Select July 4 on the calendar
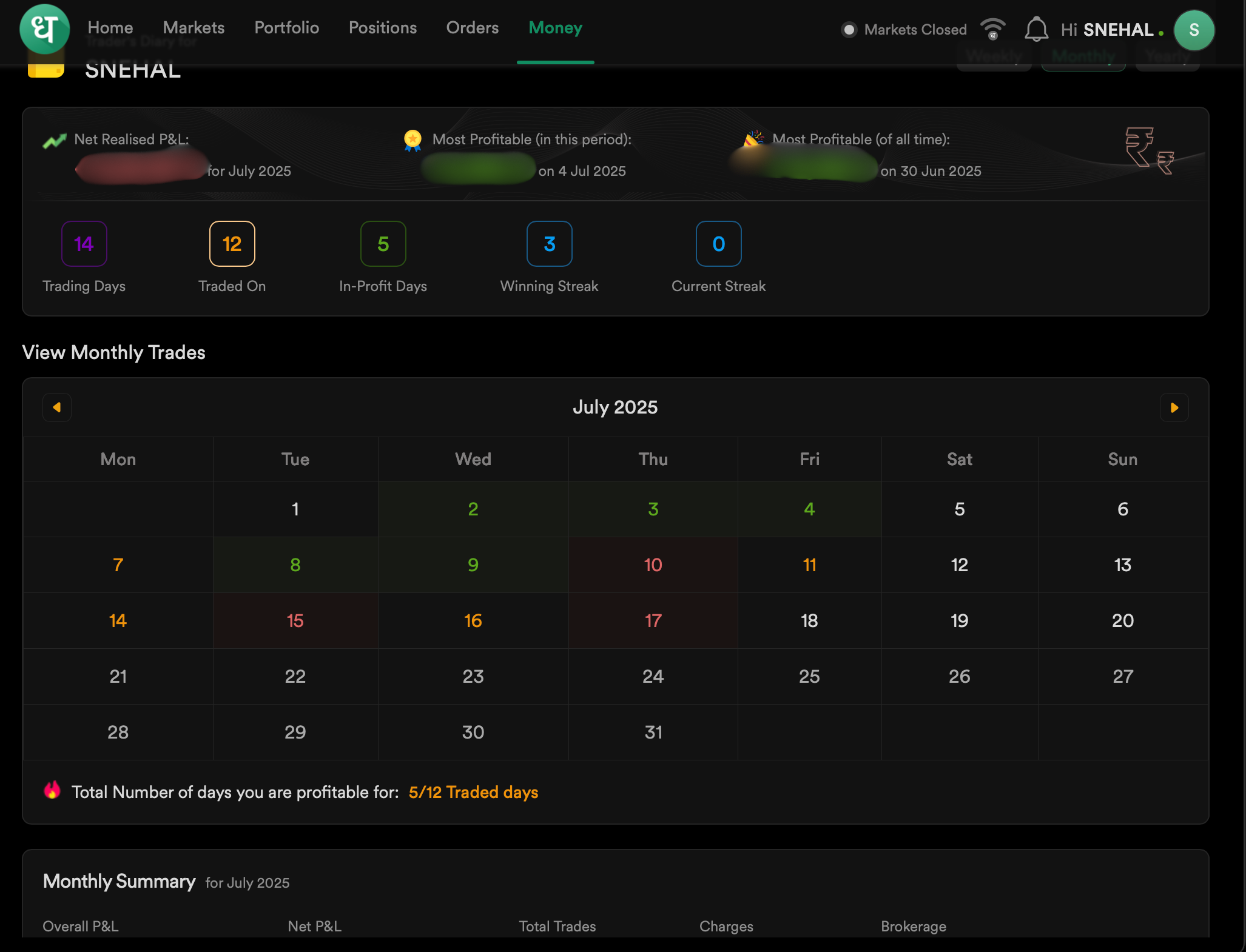1246x952 pixels. 809,509
